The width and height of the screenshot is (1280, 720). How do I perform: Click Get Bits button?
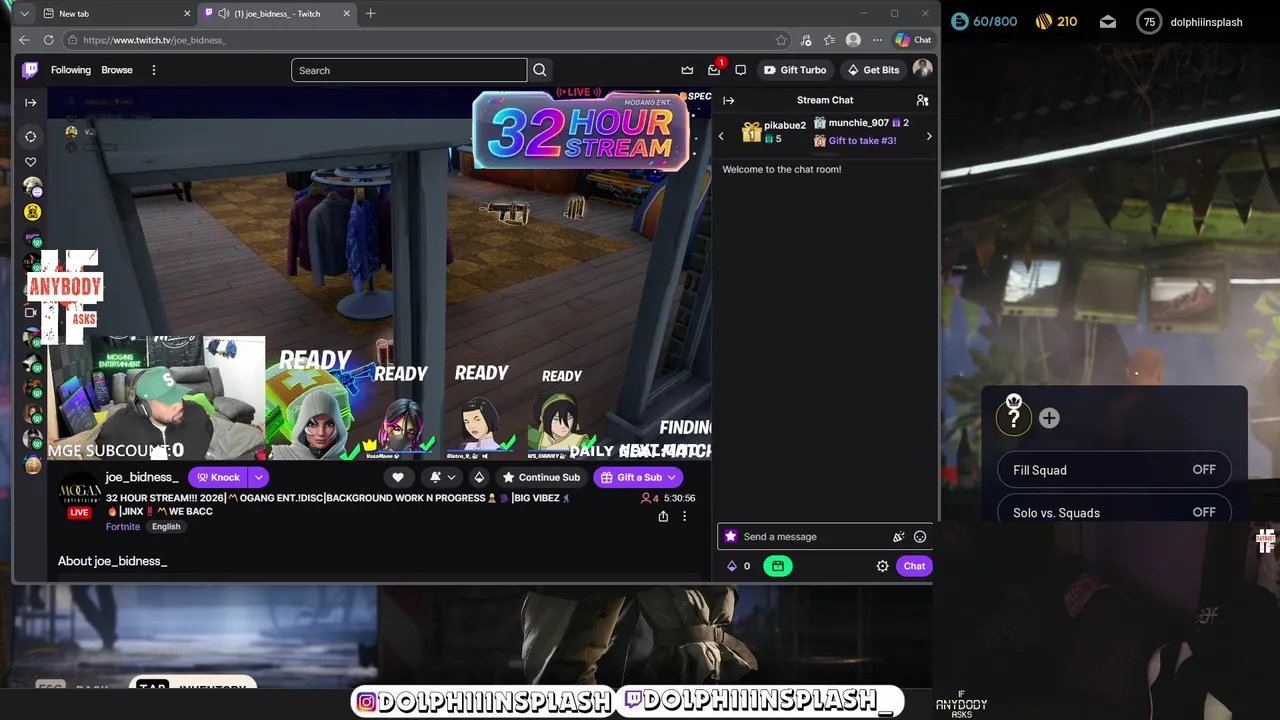tap(873, 70)
